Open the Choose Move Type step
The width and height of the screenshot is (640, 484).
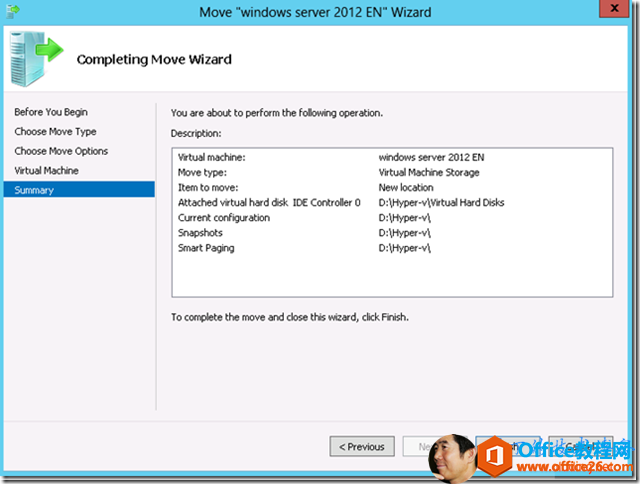coord(56,131)
